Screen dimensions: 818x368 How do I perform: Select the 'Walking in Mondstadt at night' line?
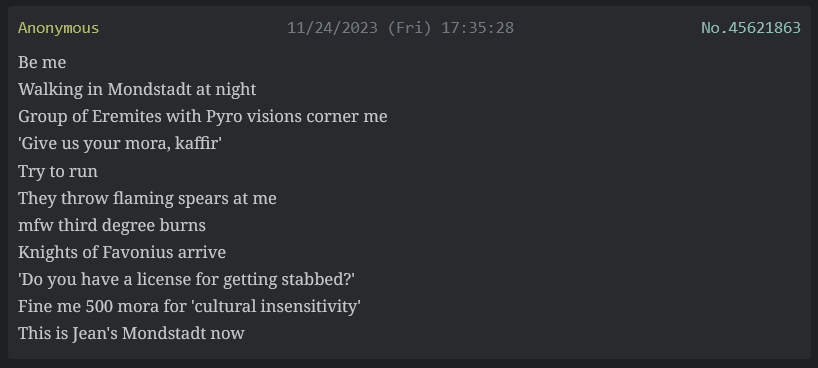[137, 89]
